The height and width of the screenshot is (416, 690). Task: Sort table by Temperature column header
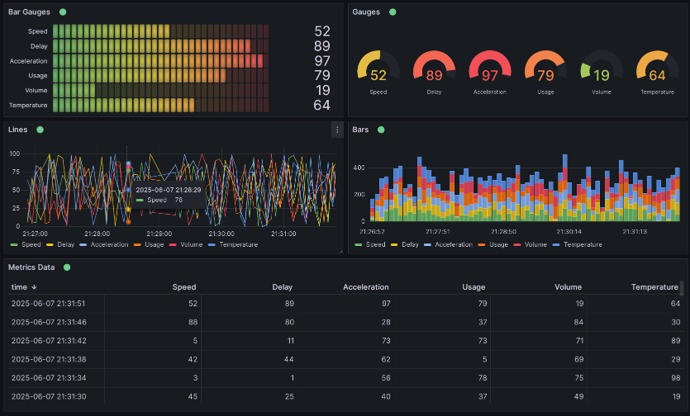(x=654, y=287)
